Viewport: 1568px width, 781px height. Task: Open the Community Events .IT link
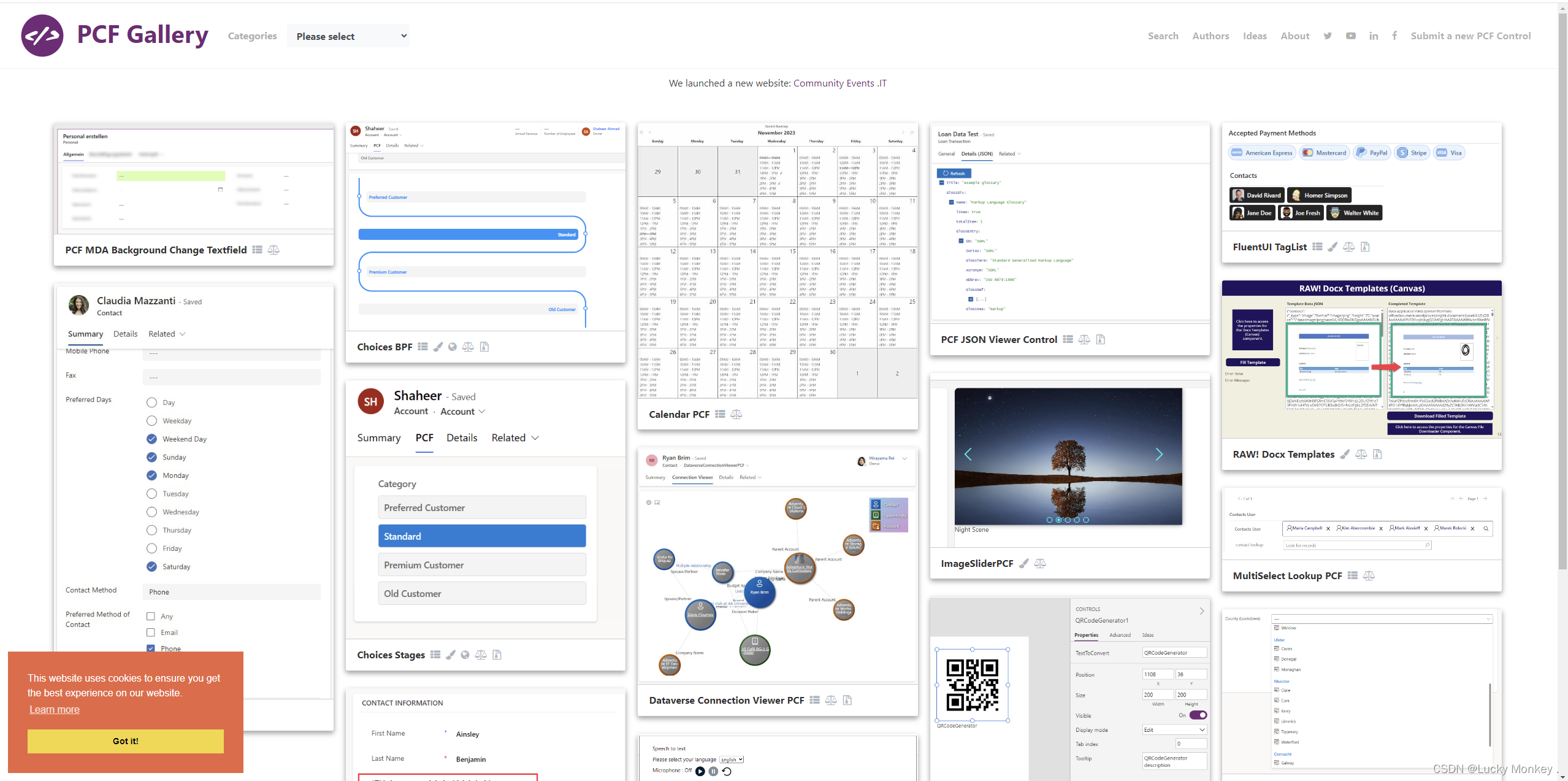click(x=839, y=83)
